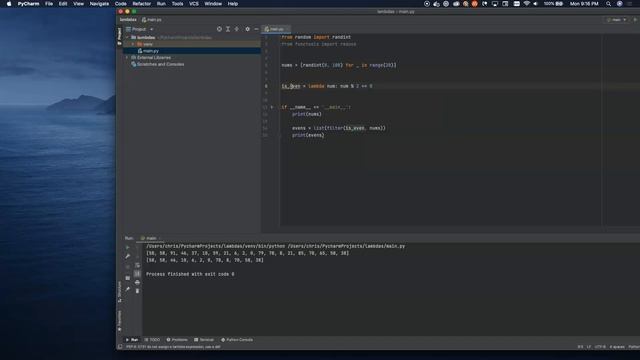Image resolution: width=640 pixels, height=360 pixels.
Task: Switch to main.py editor tab
Action: click(x=276, y=29)
